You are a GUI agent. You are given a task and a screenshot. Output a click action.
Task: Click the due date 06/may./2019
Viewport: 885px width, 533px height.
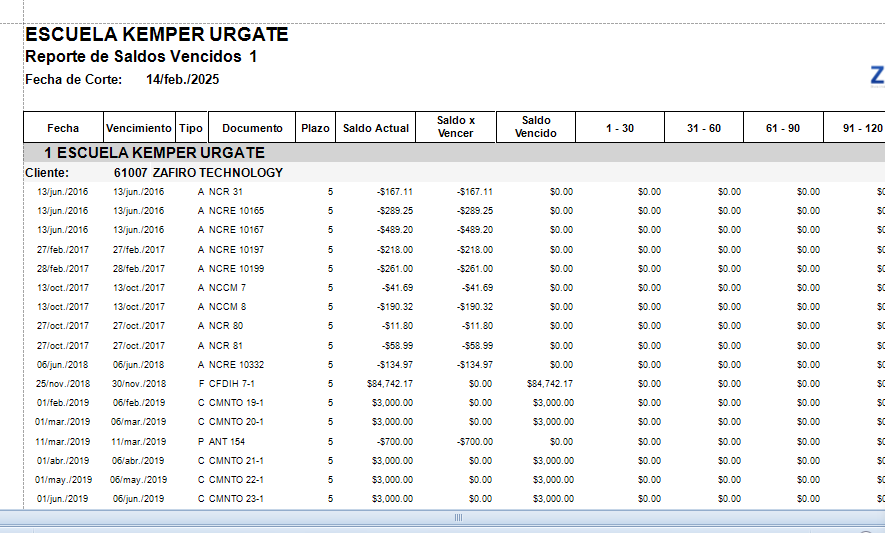tap(139, 480)
